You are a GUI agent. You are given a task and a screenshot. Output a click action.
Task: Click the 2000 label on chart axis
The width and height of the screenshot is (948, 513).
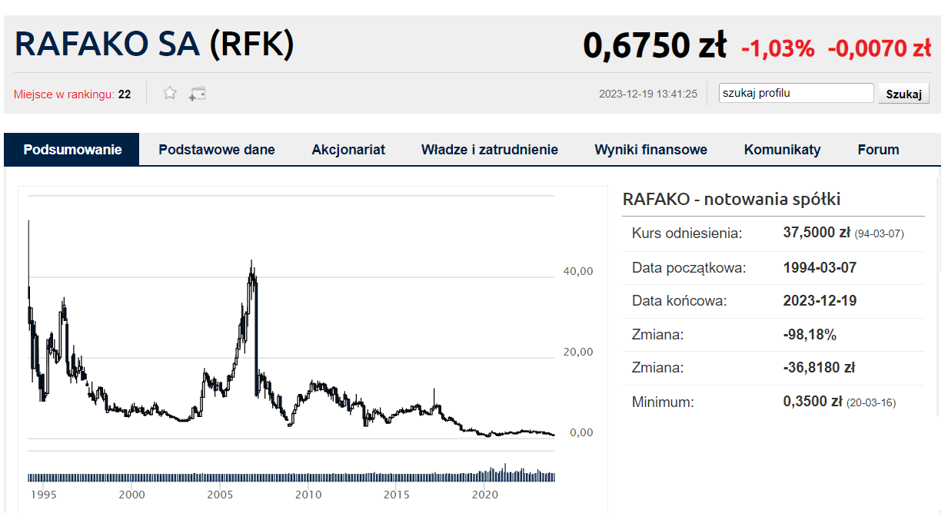coord(132,495)
